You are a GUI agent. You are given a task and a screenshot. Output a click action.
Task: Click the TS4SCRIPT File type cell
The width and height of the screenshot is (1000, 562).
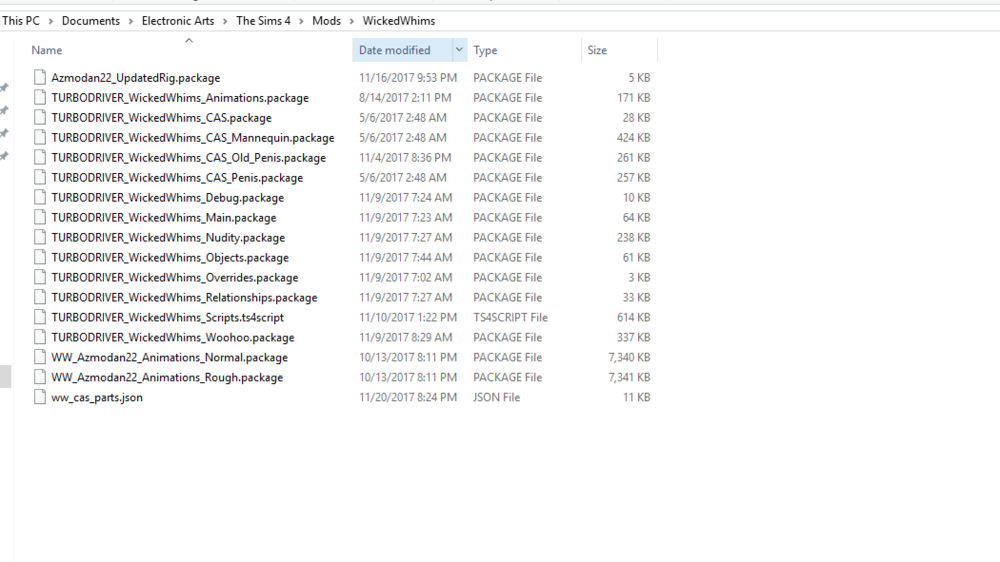[510, 318]
